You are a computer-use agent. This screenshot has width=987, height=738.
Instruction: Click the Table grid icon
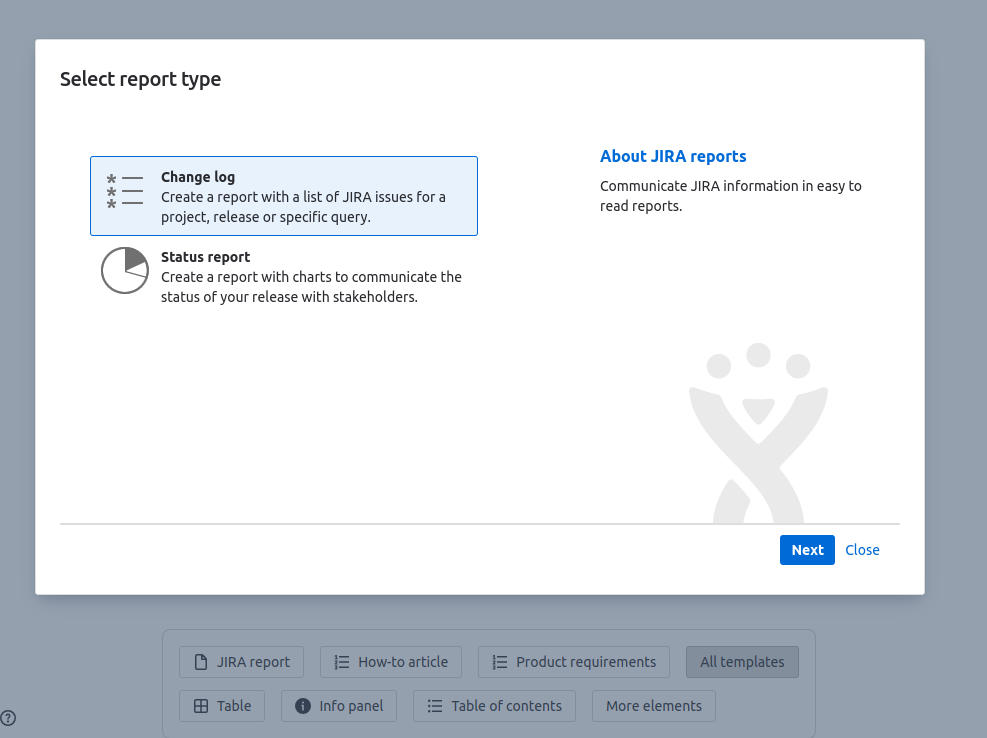pos(201,706)
